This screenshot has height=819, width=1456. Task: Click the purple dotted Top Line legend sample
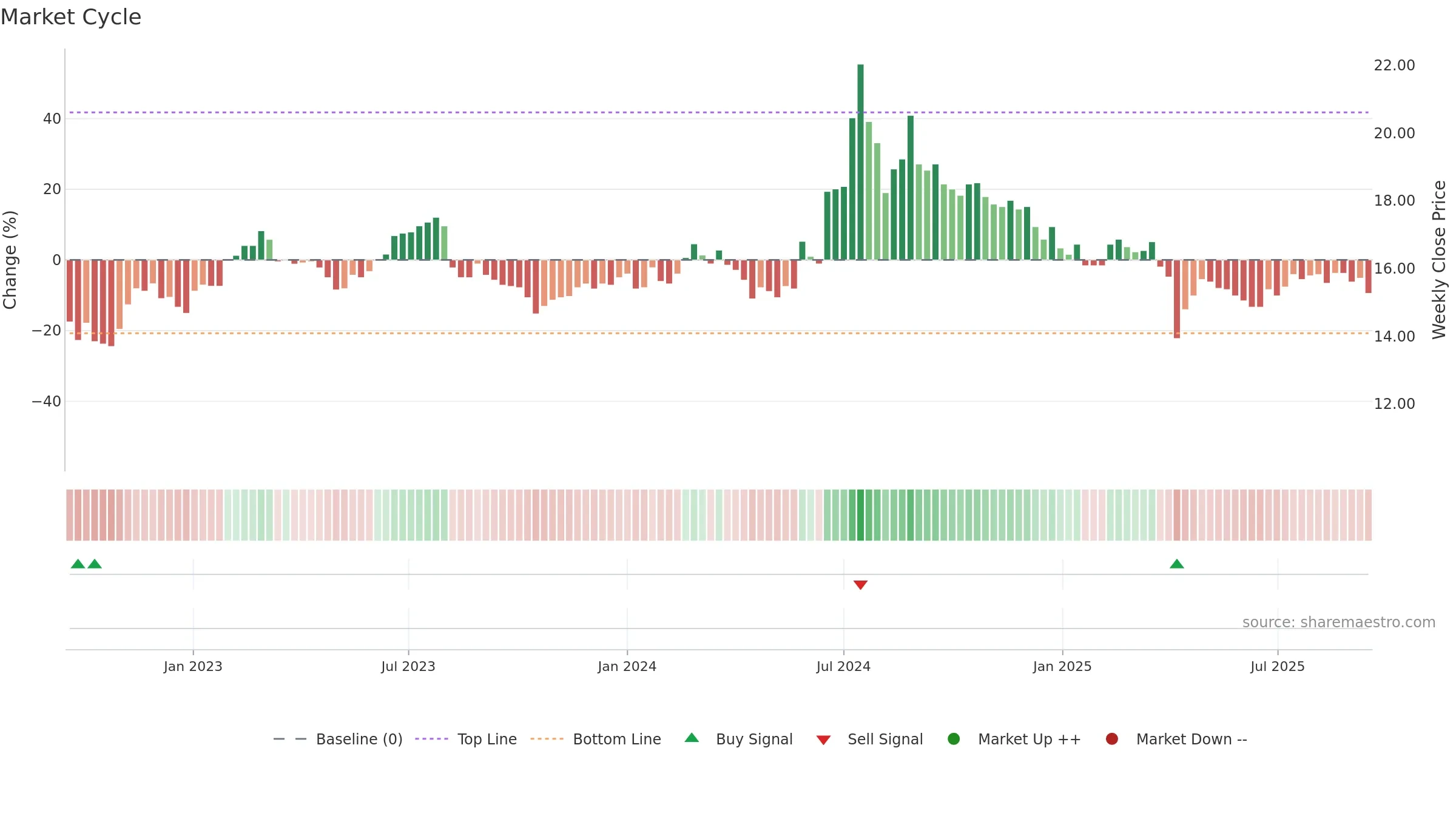[431, 739]
